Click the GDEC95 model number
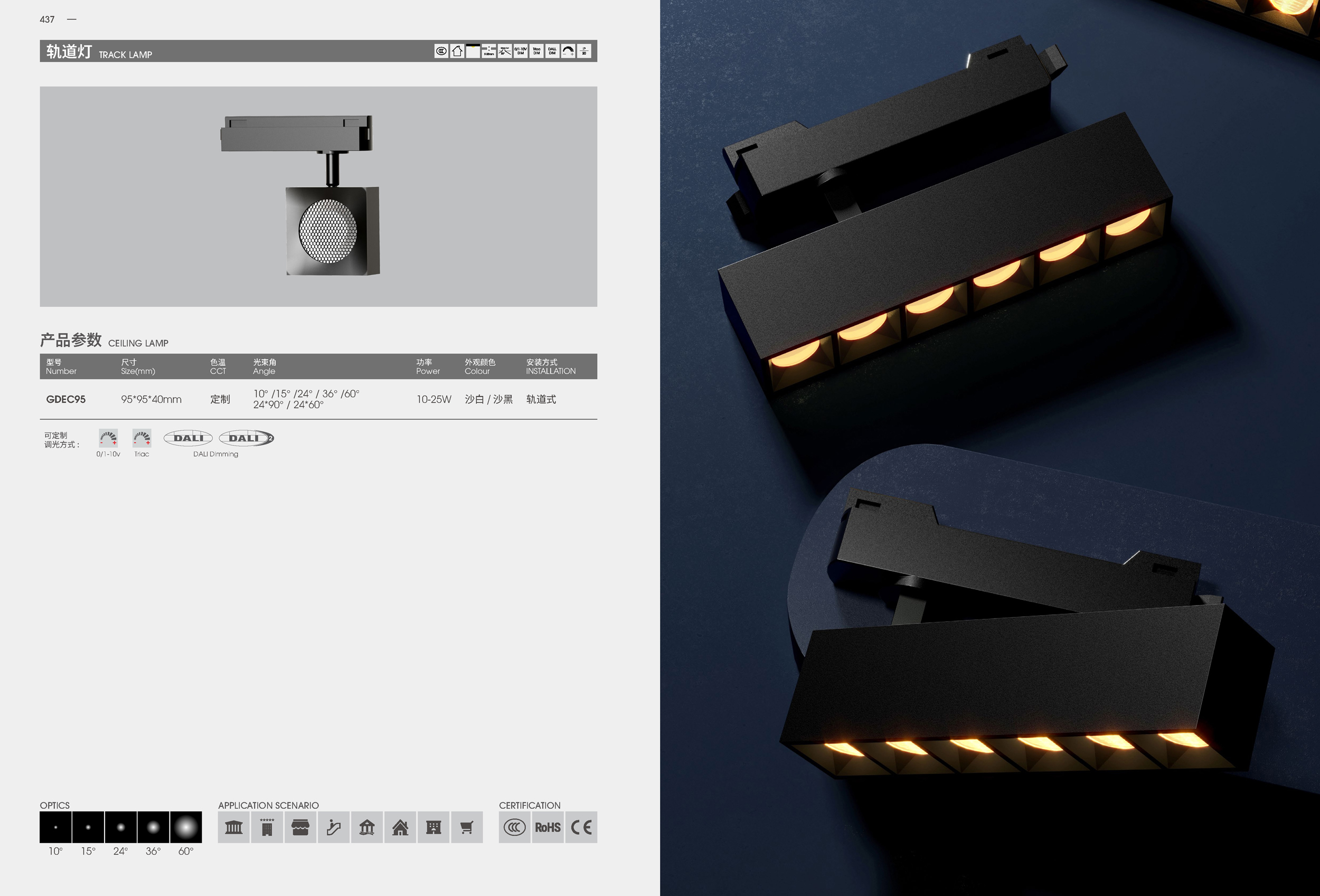 [x=66, y=399]
